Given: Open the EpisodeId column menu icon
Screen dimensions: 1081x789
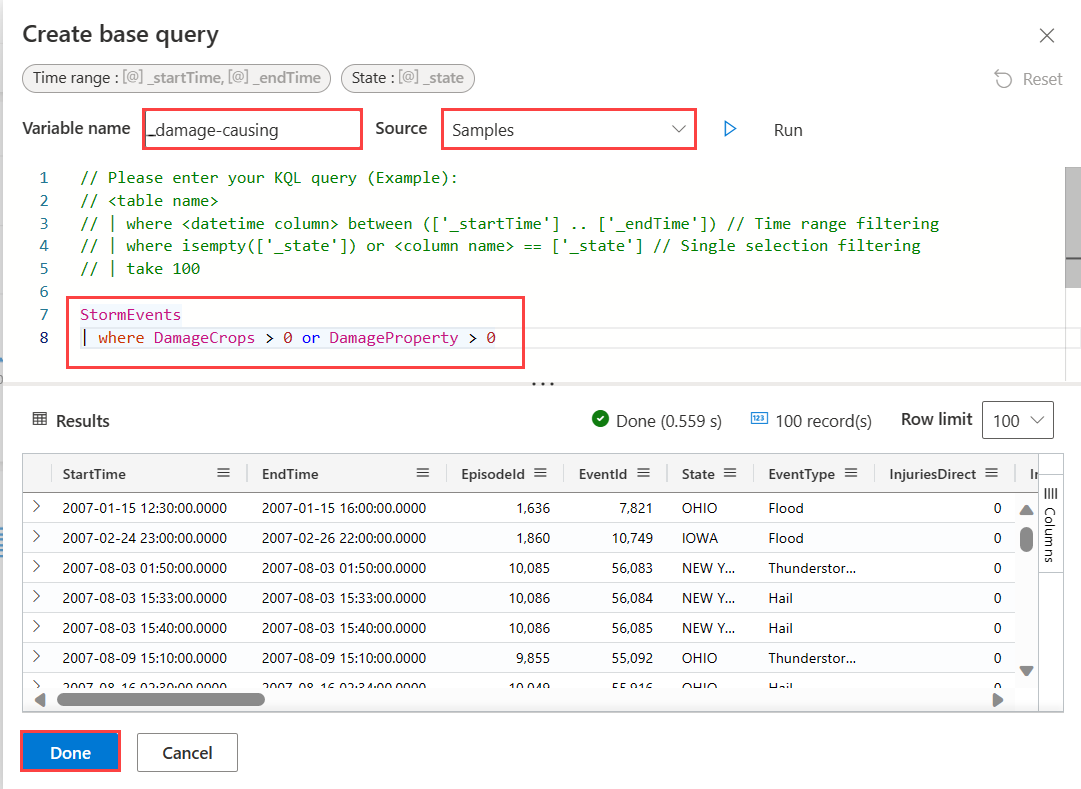Looking at the screenshot, I should (x=540, y=473).
